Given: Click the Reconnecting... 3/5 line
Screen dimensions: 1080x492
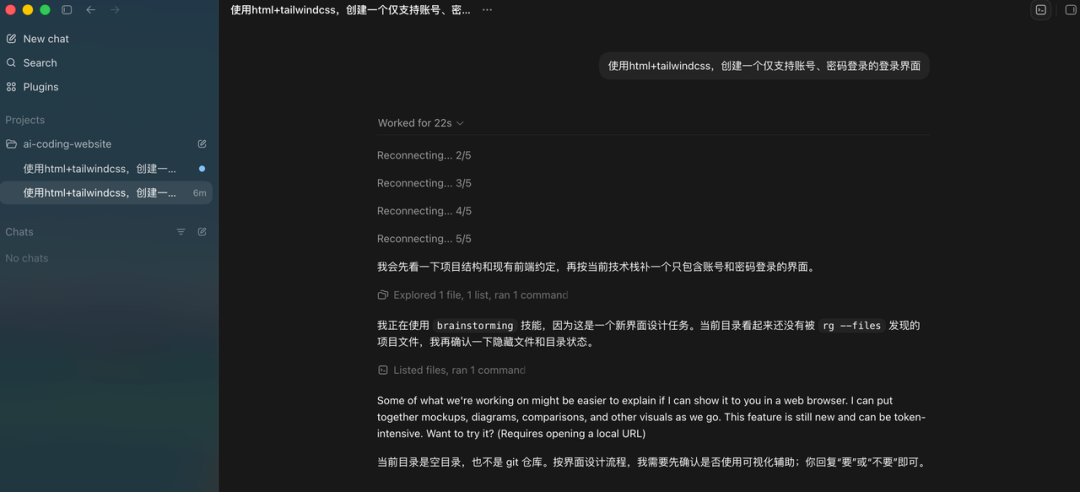Looking at the screenshot, I should pyautogui.click(x=424, y=183).
